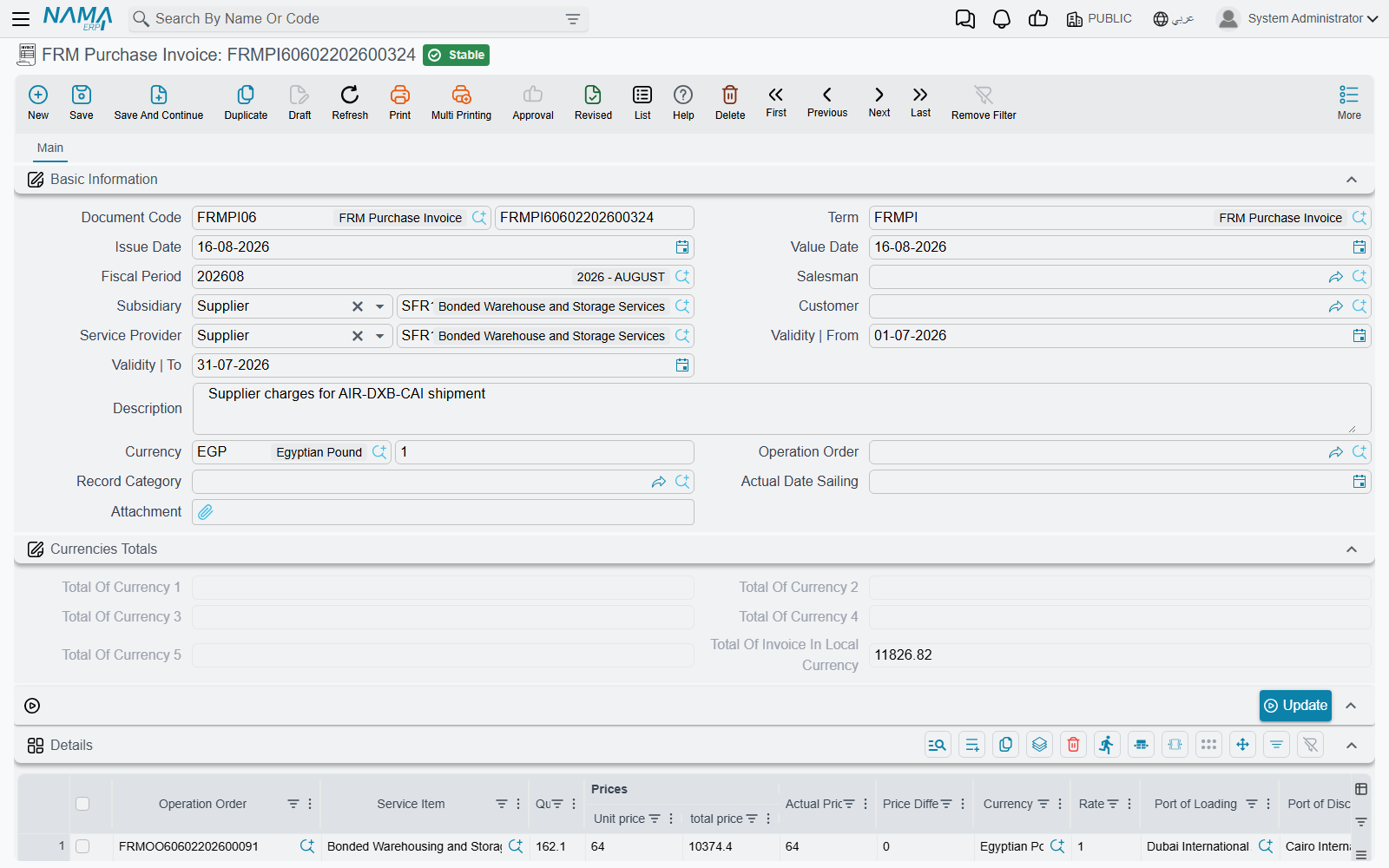
Task: Click the Validity To date field
Action: [x=443, y=365]
